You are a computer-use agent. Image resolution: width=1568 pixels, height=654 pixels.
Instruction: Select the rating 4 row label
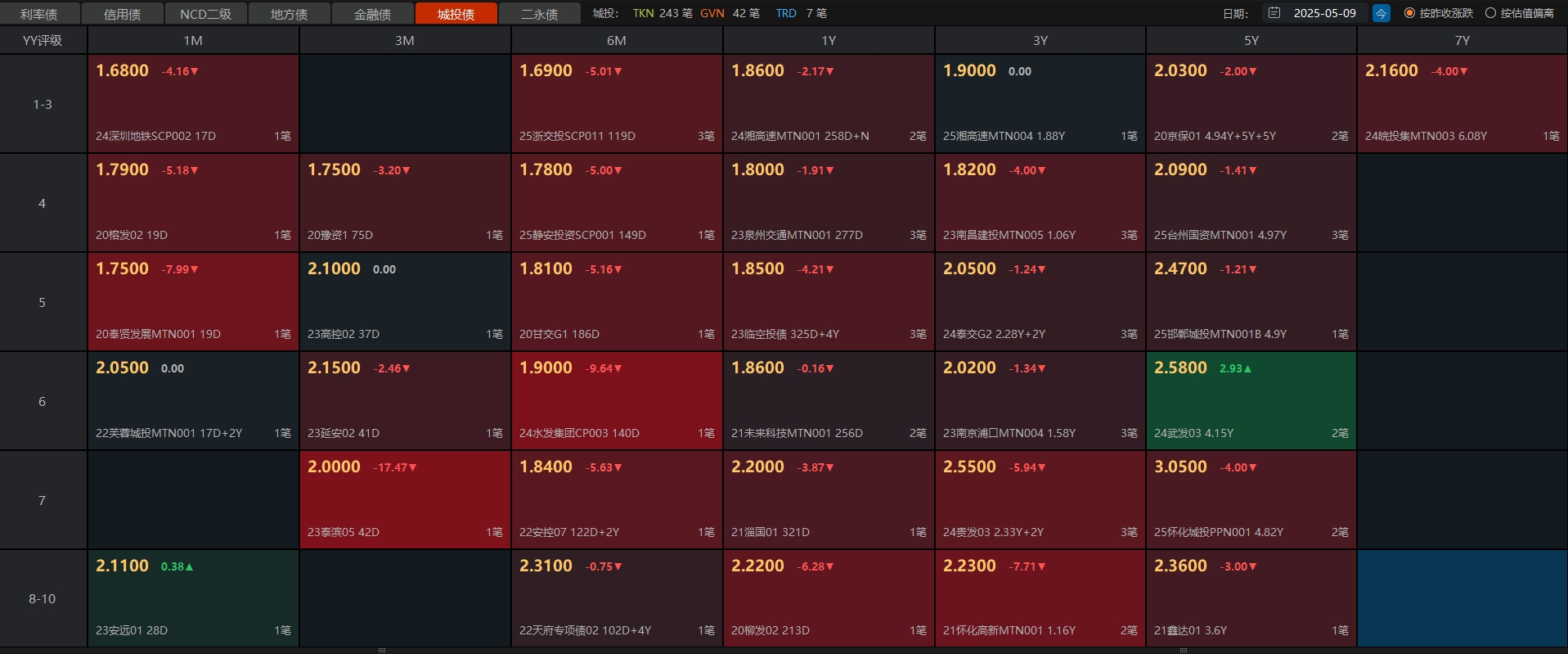[43, 203]
